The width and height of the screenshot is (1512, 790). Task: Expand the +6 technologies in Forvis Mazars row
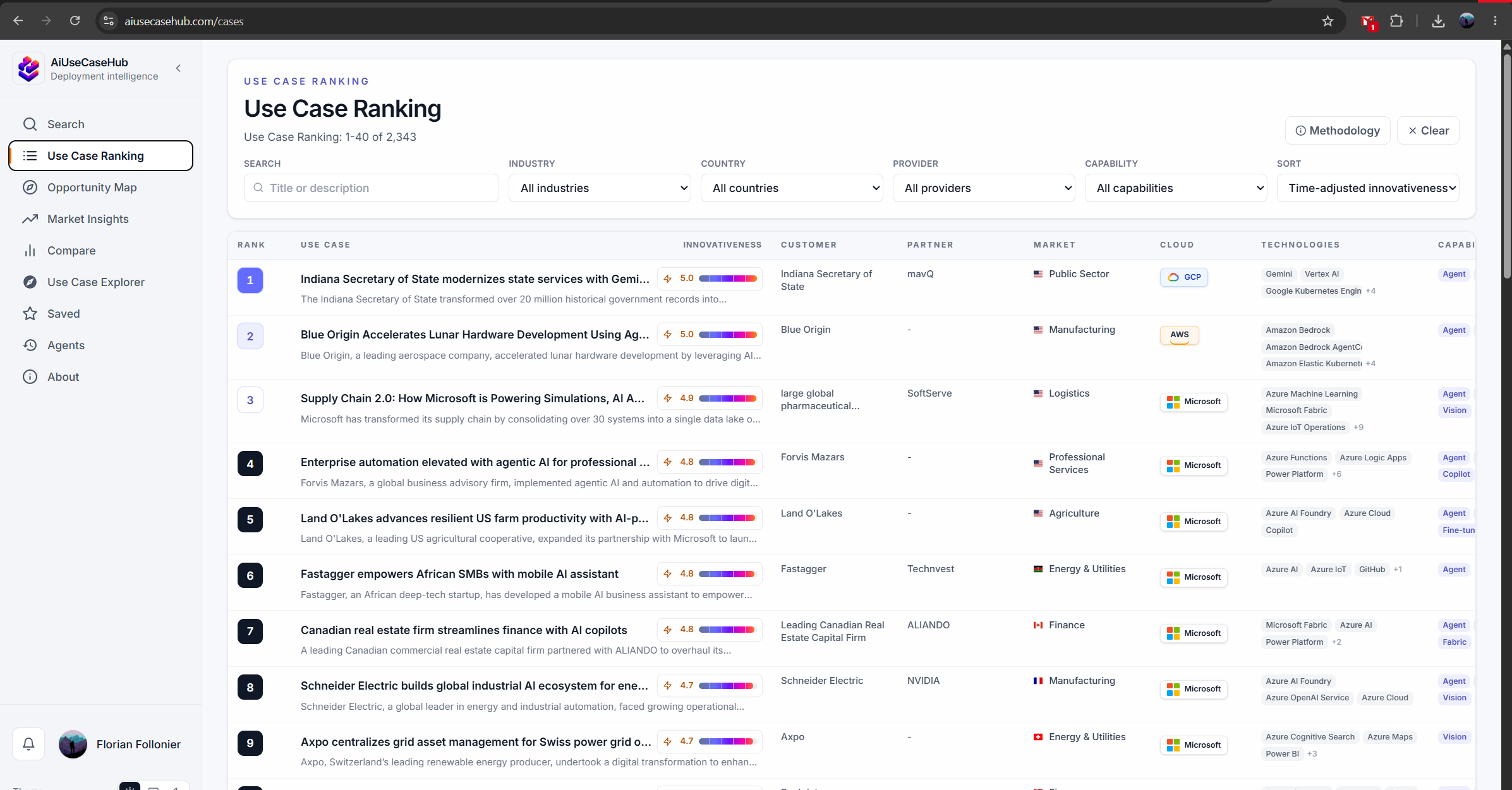[x=1336, y=474]
